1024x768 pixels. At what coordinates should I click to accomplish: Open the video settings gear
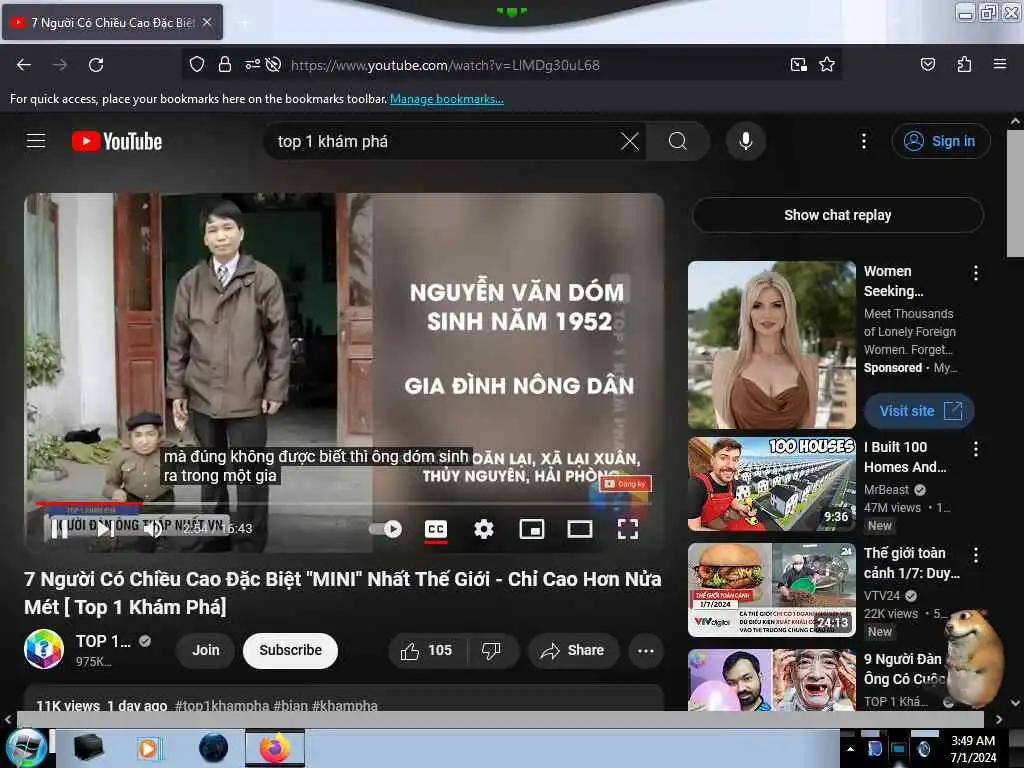(483, 528)
